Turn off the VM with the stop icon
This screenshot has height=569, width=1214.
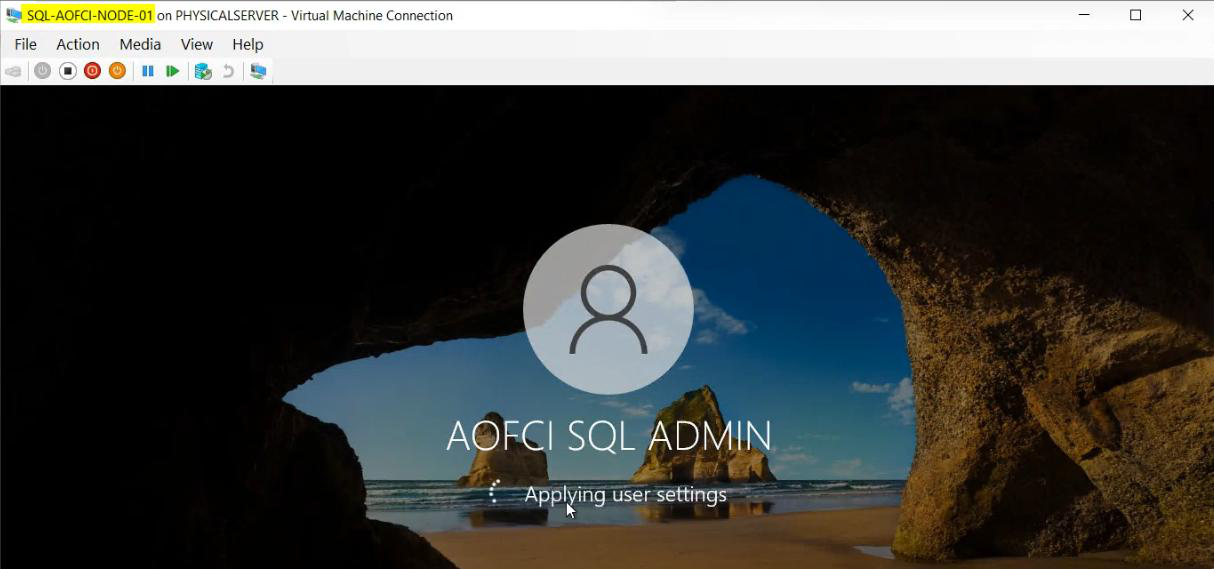(x=67, y=71)
